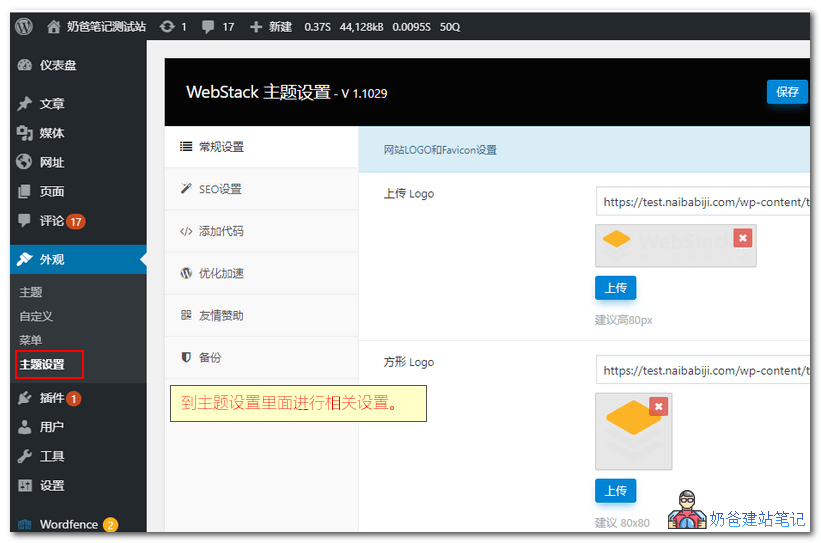Click the square logo preview thumbnail
821x543 pixels.
[x=634, y=431]
